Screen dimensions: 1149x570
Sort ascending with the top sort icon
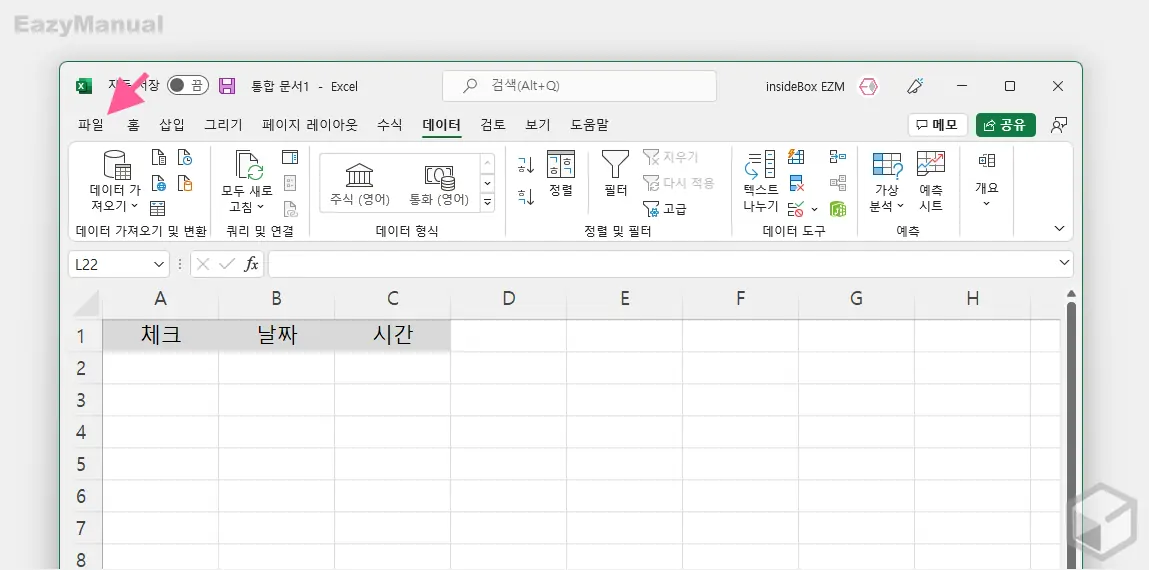[x=525, y=165]
